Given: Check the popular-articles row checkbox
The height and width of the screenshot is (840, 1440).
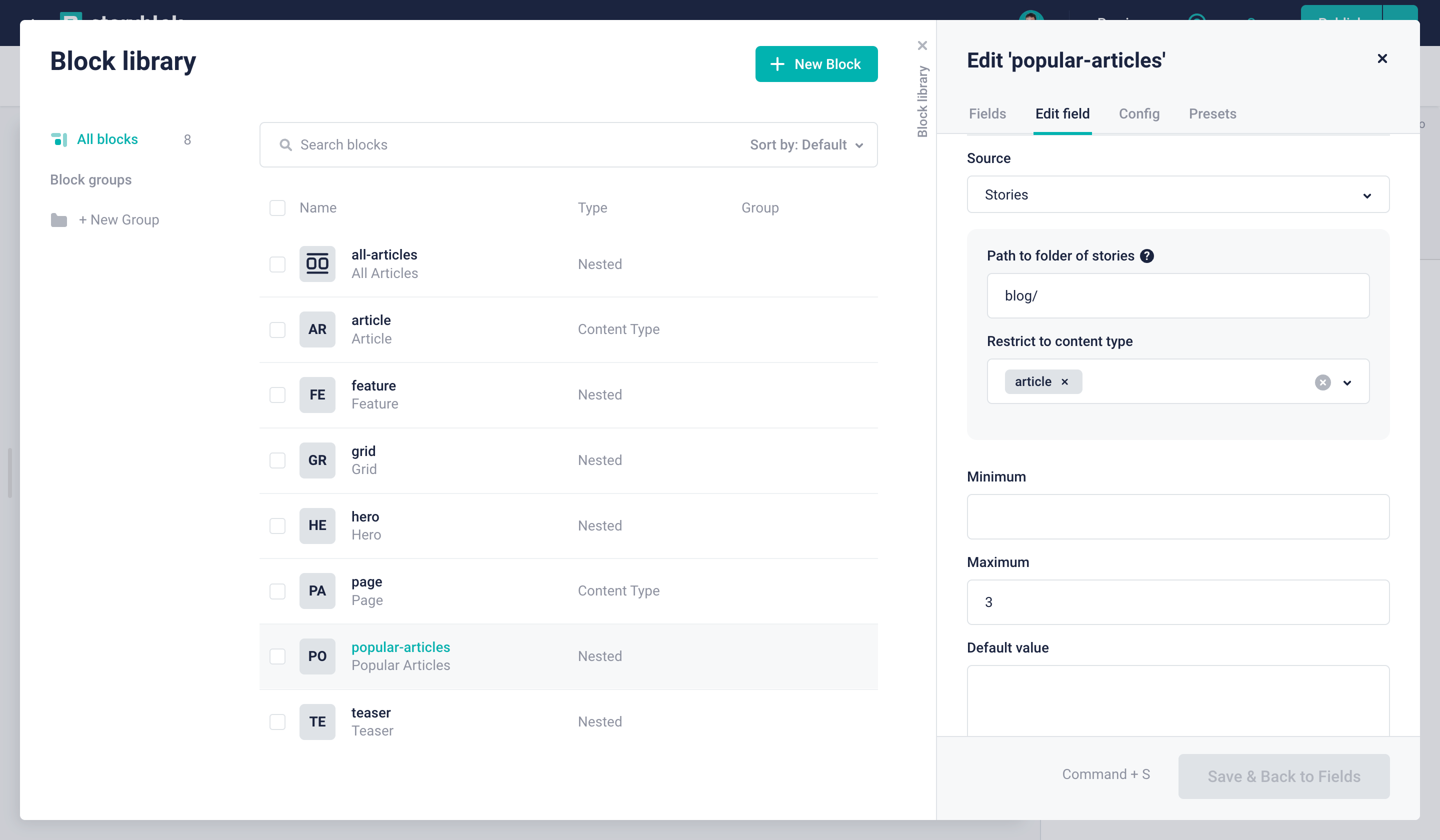Looking at the screenshot, I should [277, 656].
